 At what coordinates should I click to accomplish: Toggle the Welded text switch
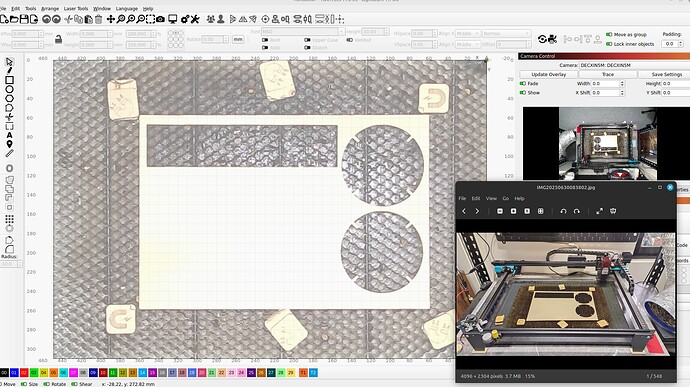point(349,40)
